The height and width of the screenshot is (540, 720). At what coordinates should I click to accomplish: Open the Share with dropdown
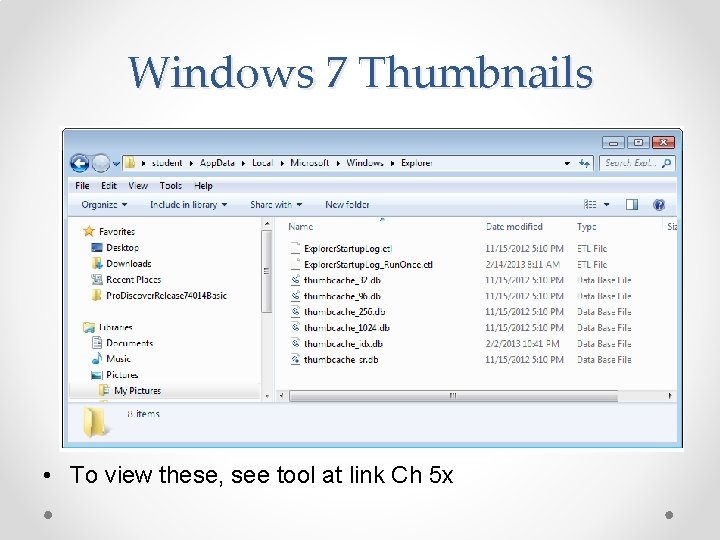coord(276,205)
